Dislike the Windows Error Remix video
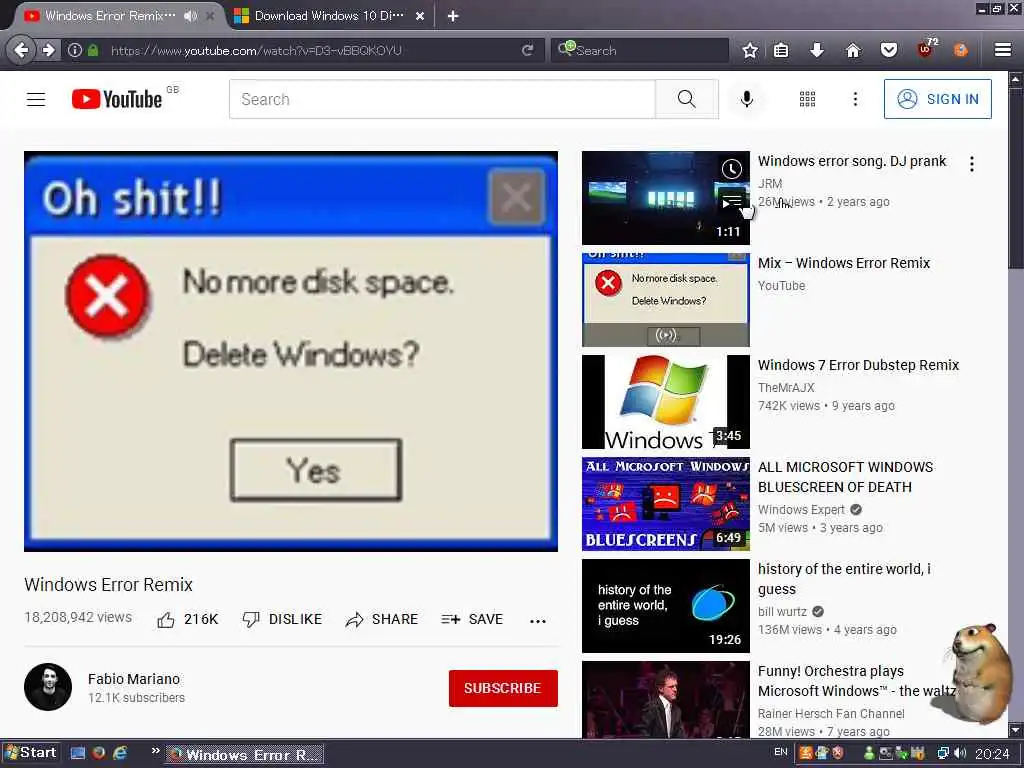This screenshot has height=768, width=1024. [282, 619]
